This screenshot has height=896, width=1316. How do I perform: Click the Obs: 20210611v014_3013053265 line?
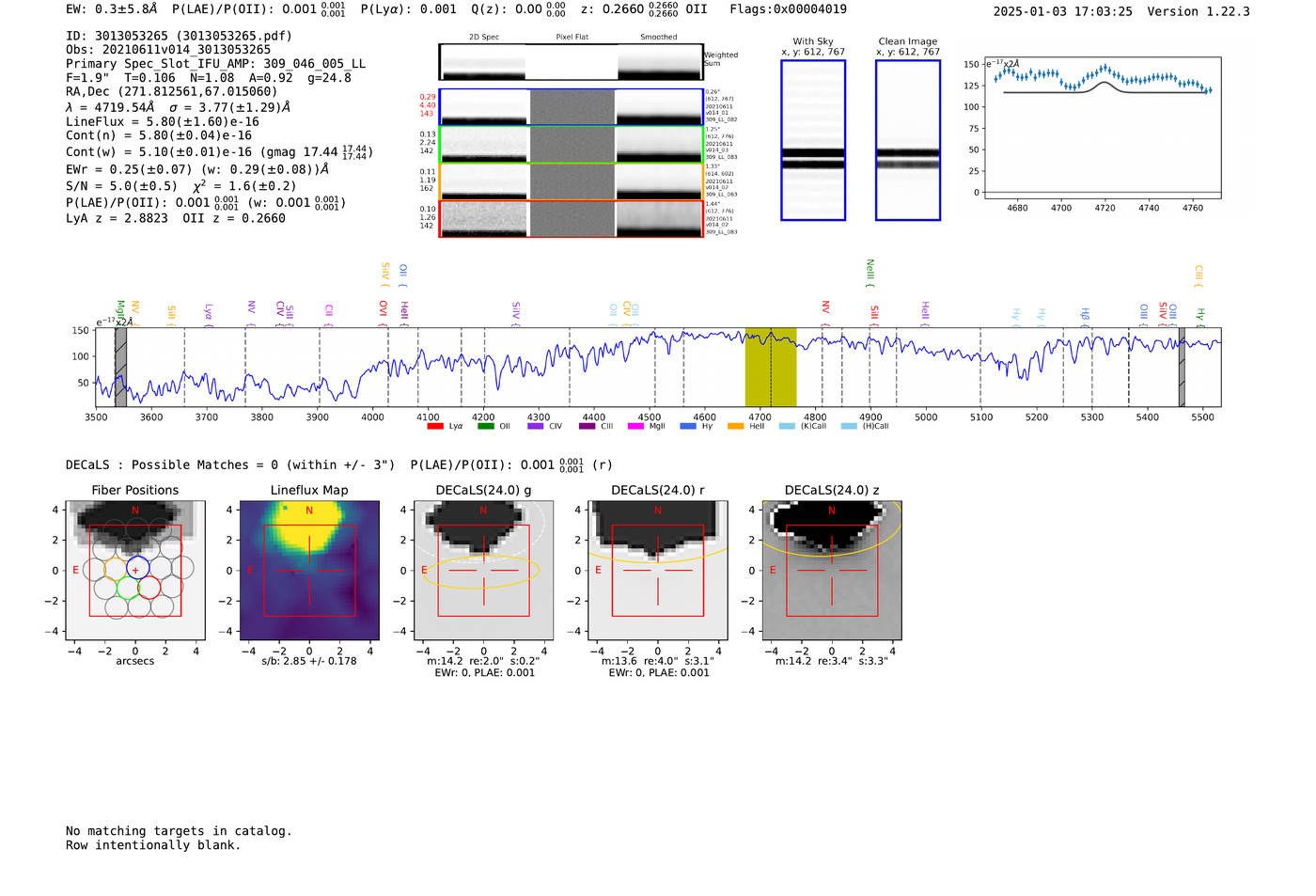pyautogui.click(x=168, y=50)
